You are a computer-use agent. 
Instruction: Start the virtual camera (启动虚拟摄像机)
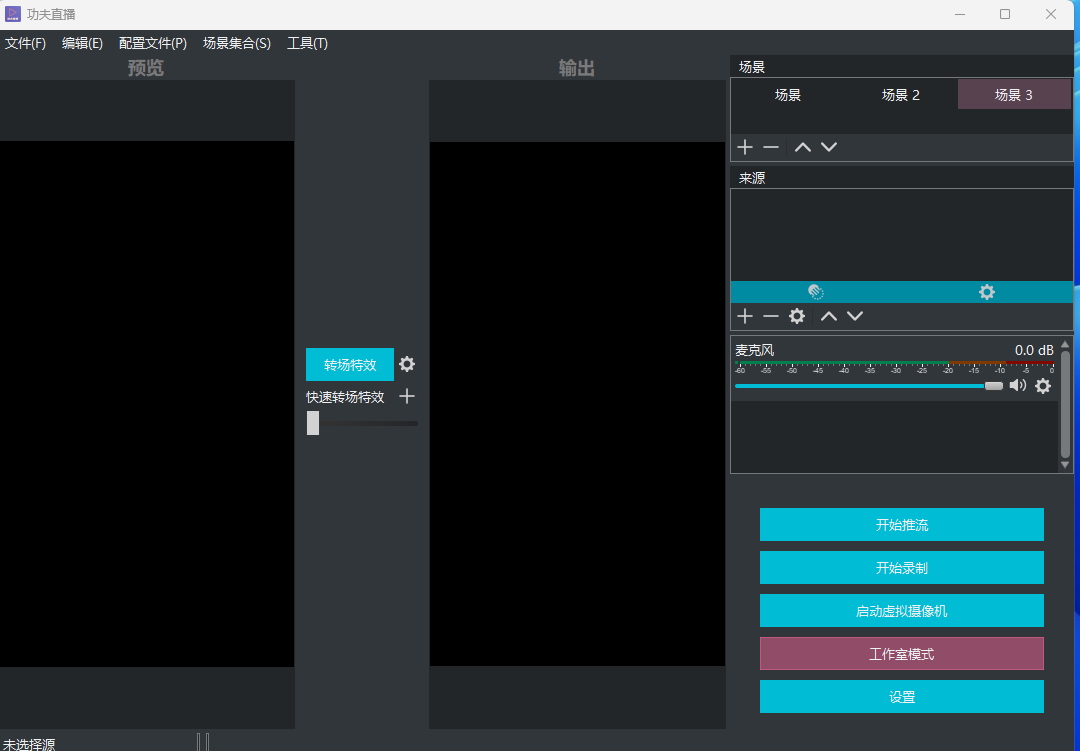[x=901, y=611]
